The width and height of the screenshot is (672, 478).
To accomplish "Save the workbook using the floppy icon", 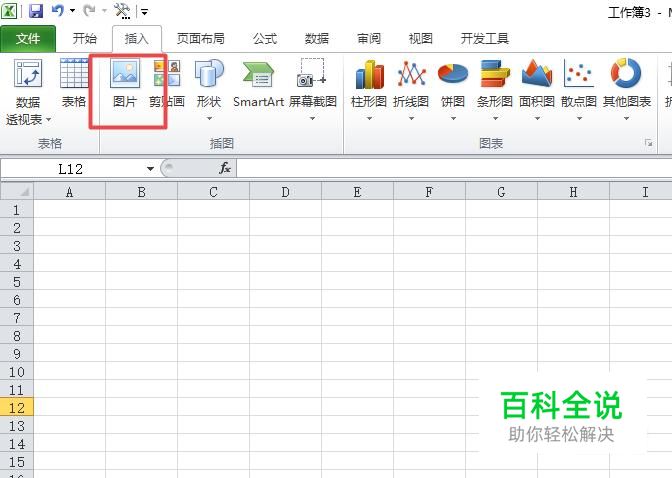I will click(36, 11).
